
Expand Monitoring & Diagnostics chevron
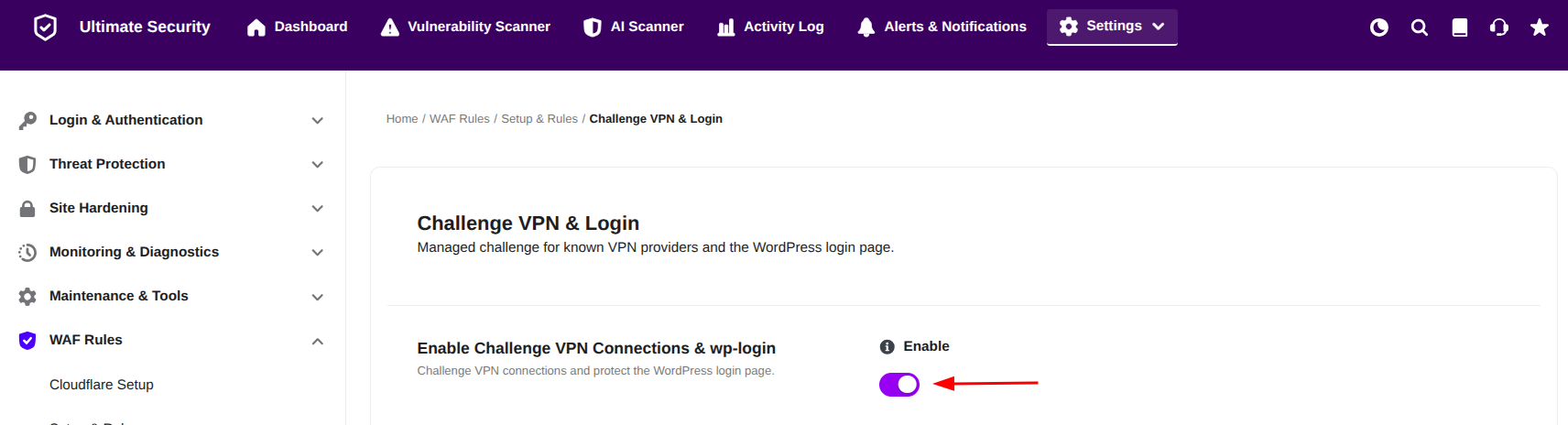[318, 252]
